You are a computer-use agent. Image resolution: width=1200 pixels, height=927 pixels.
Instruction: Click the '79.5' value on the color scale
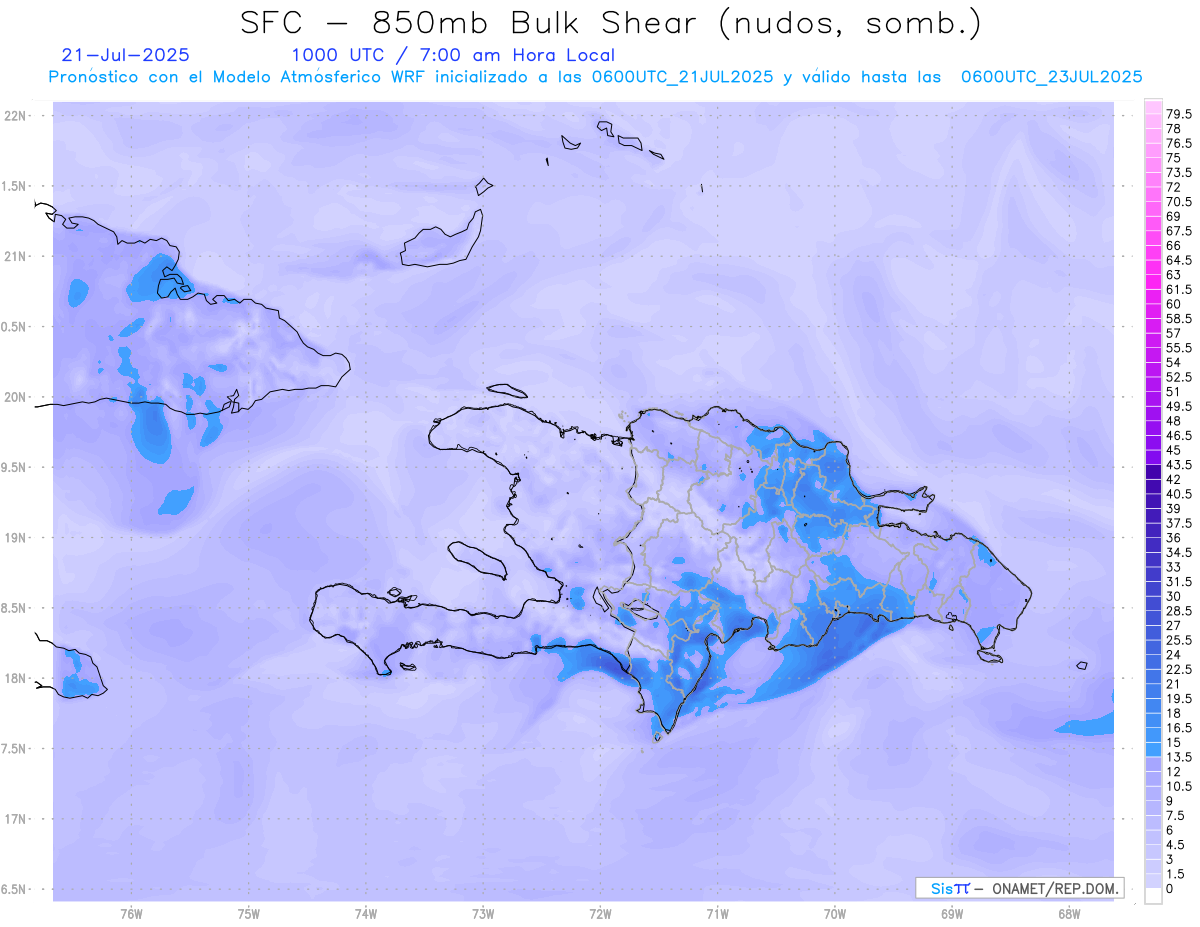[1179, 115]
